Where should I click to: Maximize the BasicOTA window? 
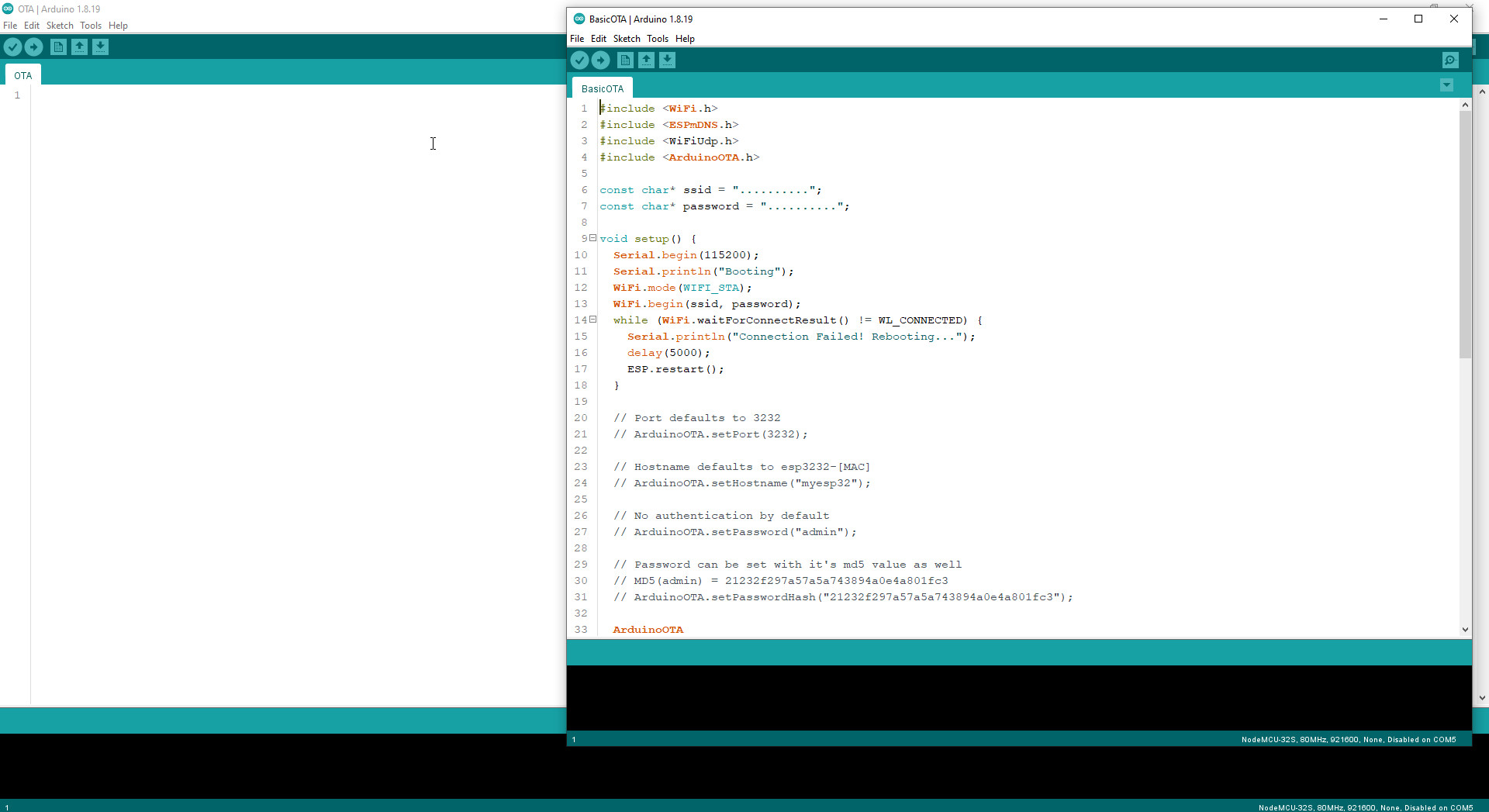(1418, 19)
